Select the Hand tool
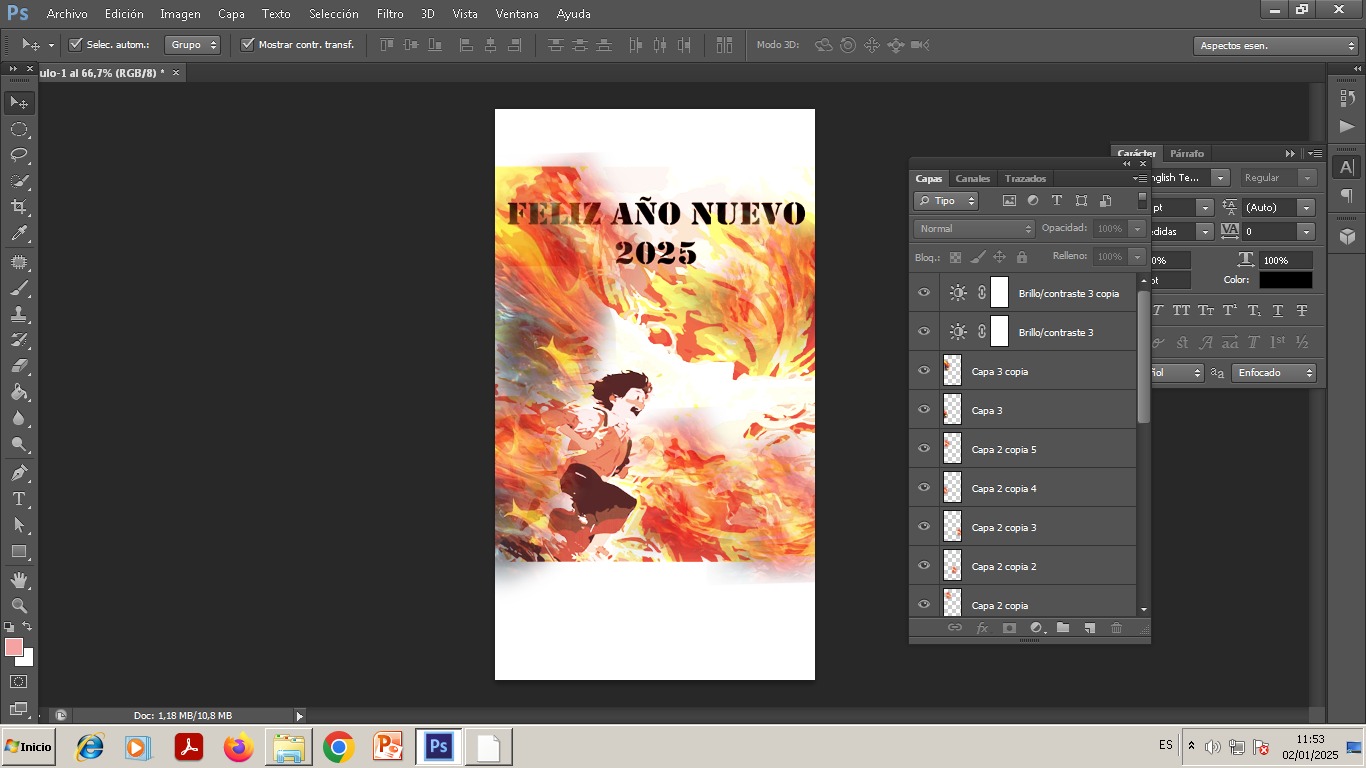Viewport: 1366px width, 768px height. click(x=19, y=579)
